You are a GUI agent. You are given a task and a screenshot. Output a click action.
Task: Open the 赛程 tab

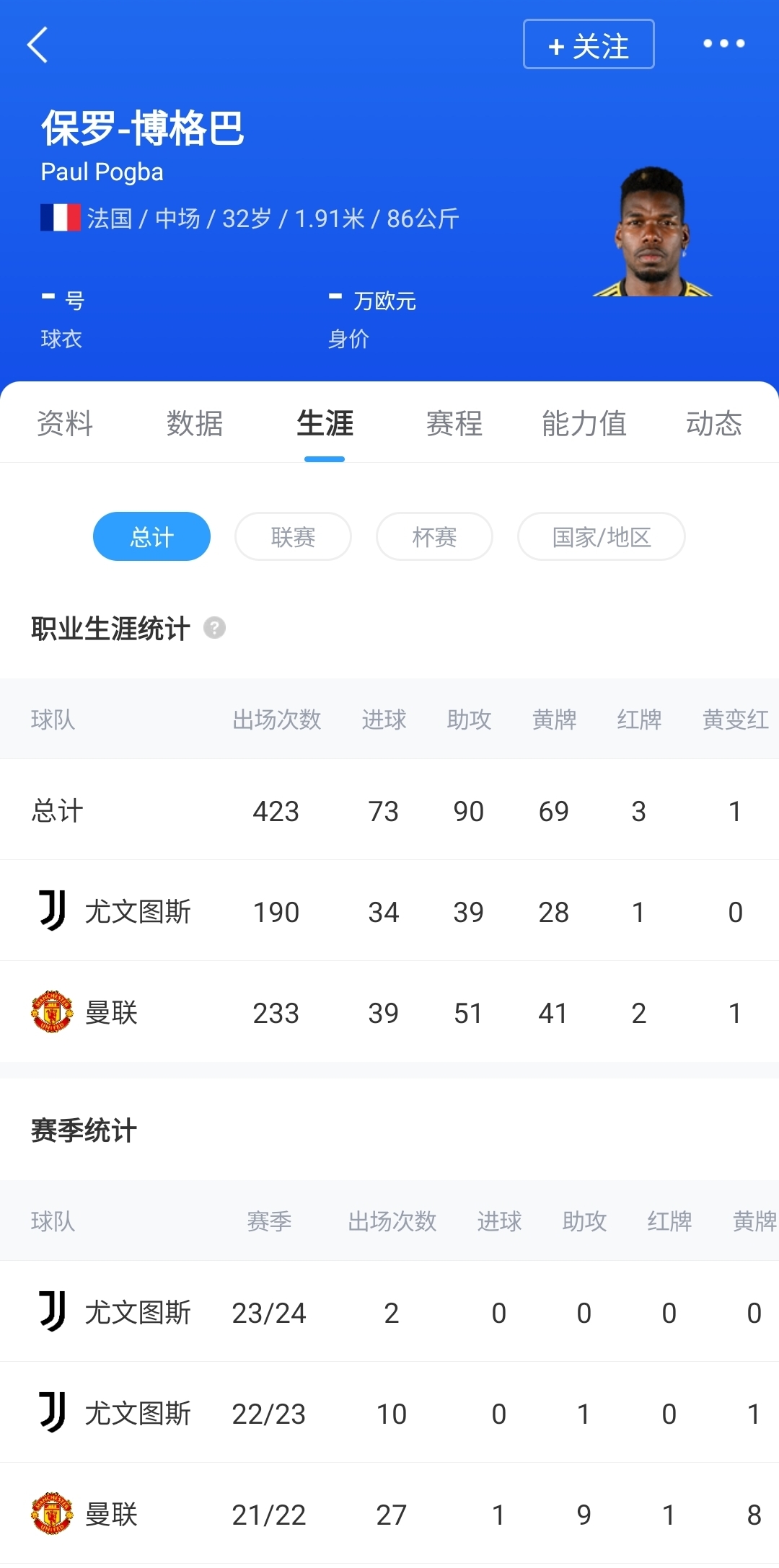coord(454,423)
